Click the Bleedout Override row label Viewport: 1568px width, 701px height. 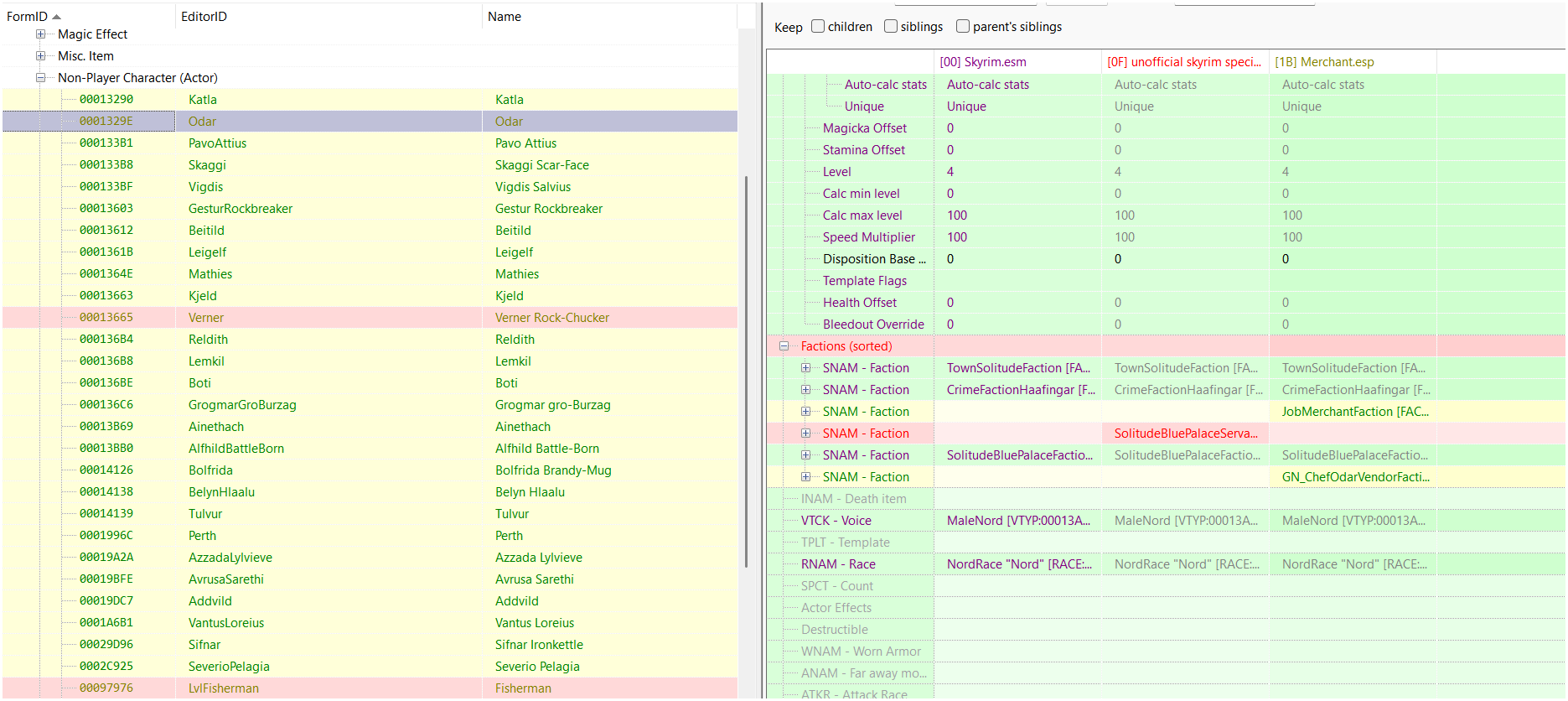pos(873,325)
